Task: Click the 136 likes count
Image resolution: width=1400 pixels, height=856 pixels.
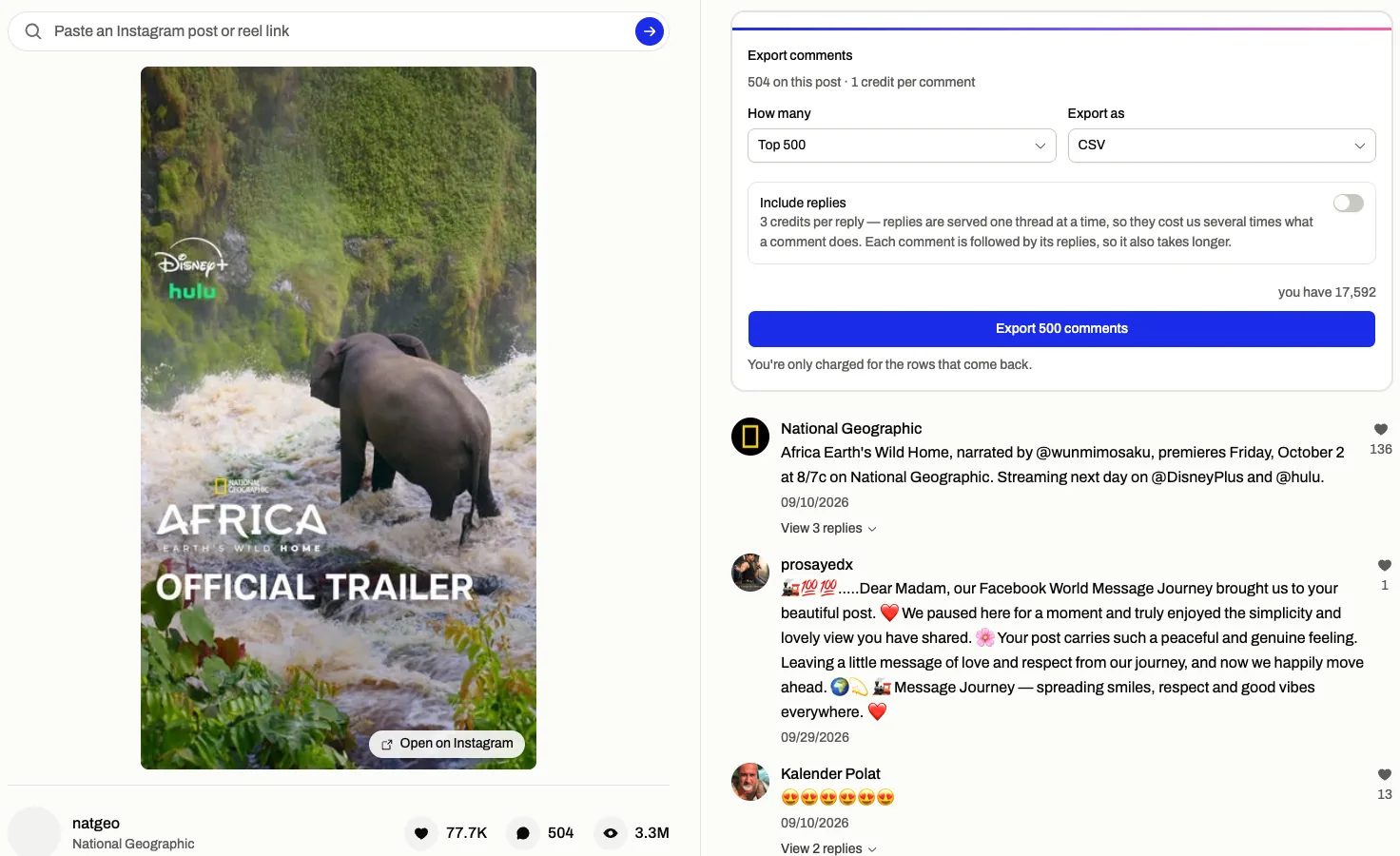Action: pos(1381,449)
